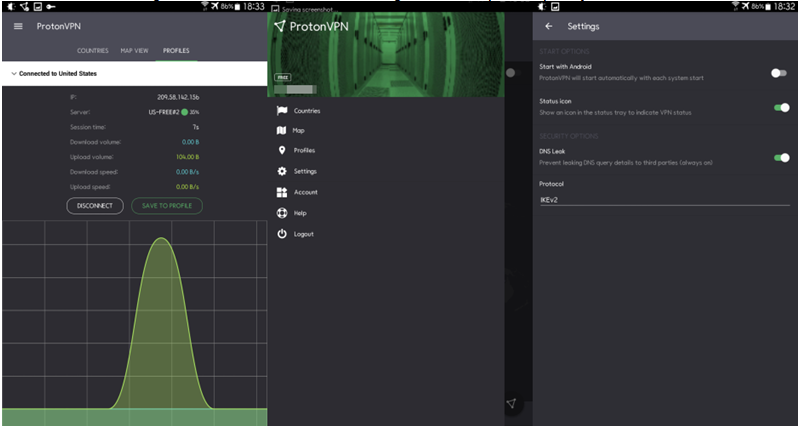Click the Start Options section header

(x=564, y=51)
